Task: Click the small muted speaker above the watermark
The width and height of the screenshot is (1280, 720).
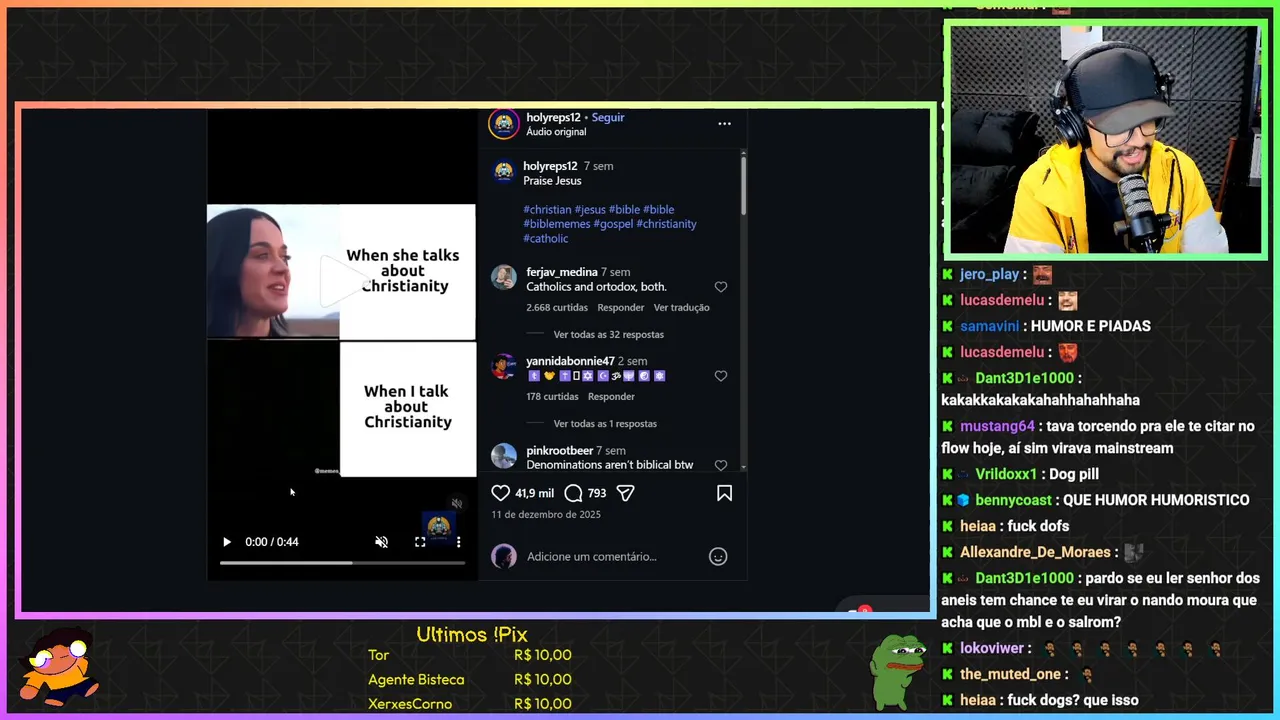Action: pyautogui.click(x=457, y=504)
